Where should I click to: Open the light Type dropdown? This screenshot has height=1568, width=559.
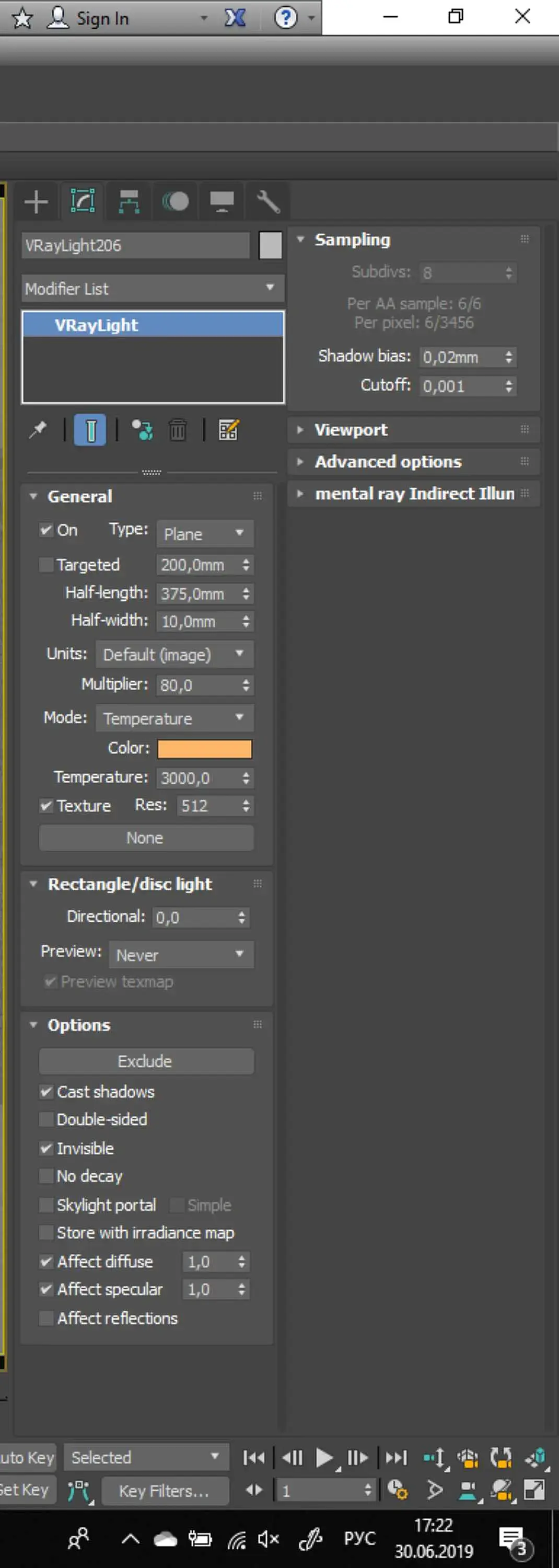tap(205, 534)
